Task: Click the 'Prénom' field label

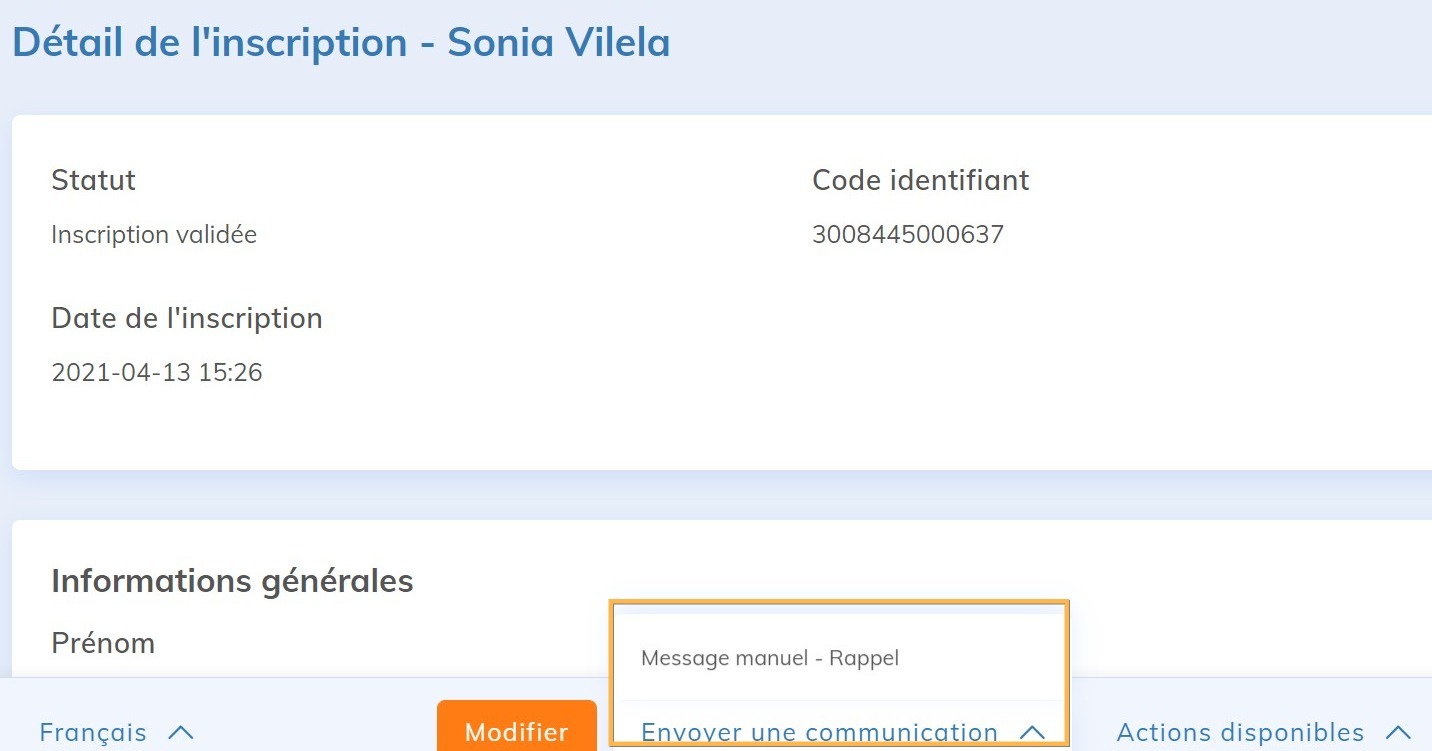Action: coord(103,643)
